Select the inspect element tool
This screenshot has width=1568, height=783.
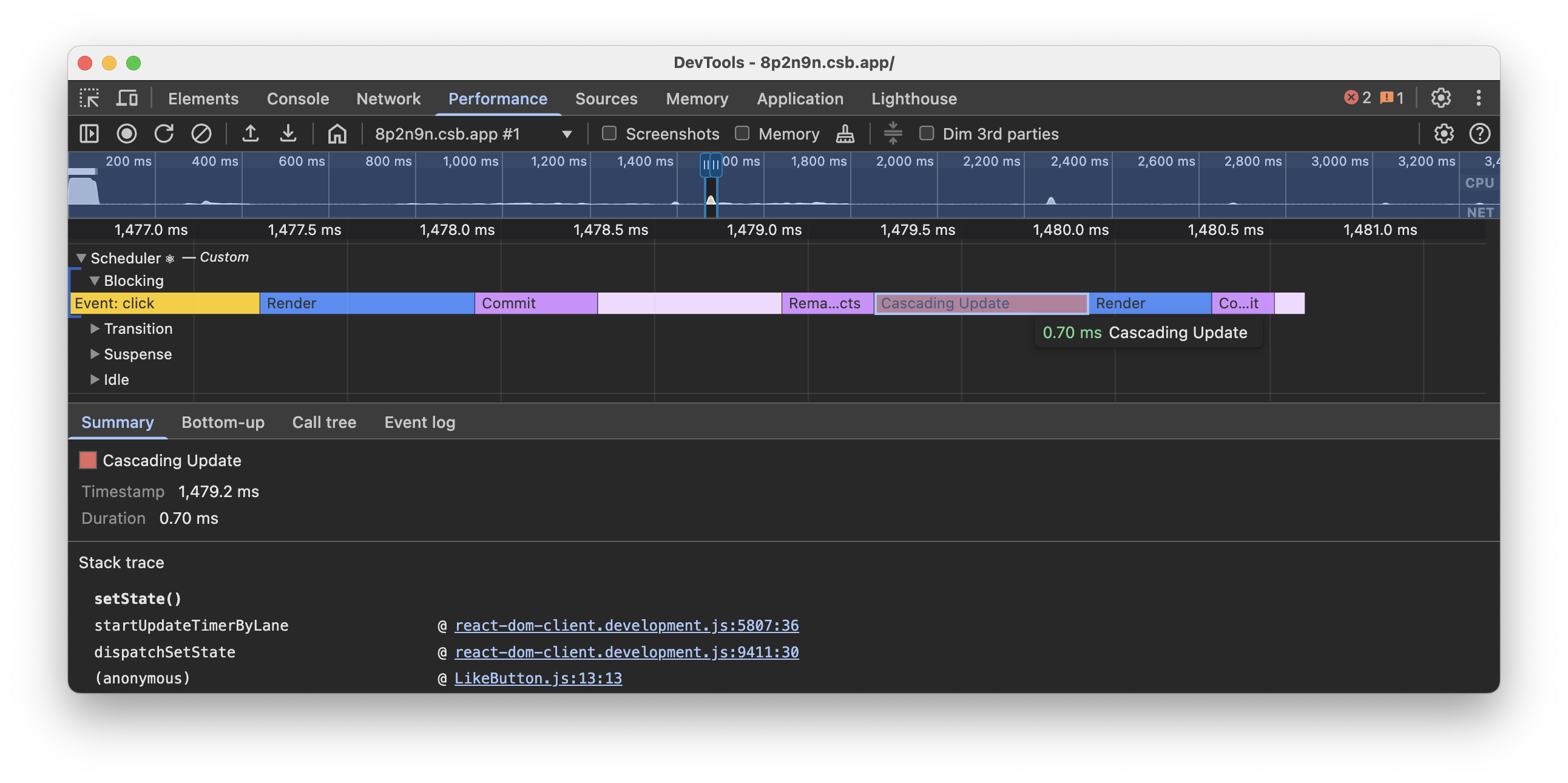(x=89, y=98)
